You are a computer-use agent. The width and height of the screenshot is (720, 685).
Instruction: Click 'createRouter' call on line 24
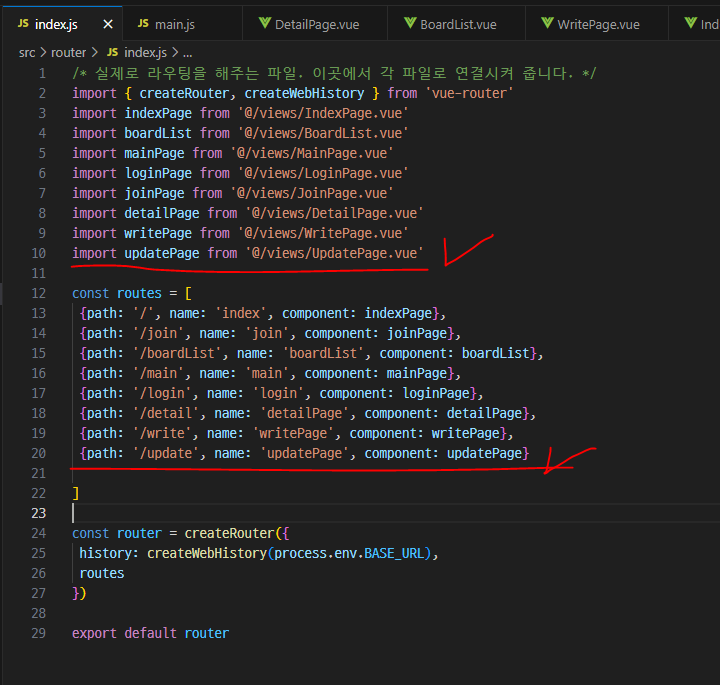point(229,533)
